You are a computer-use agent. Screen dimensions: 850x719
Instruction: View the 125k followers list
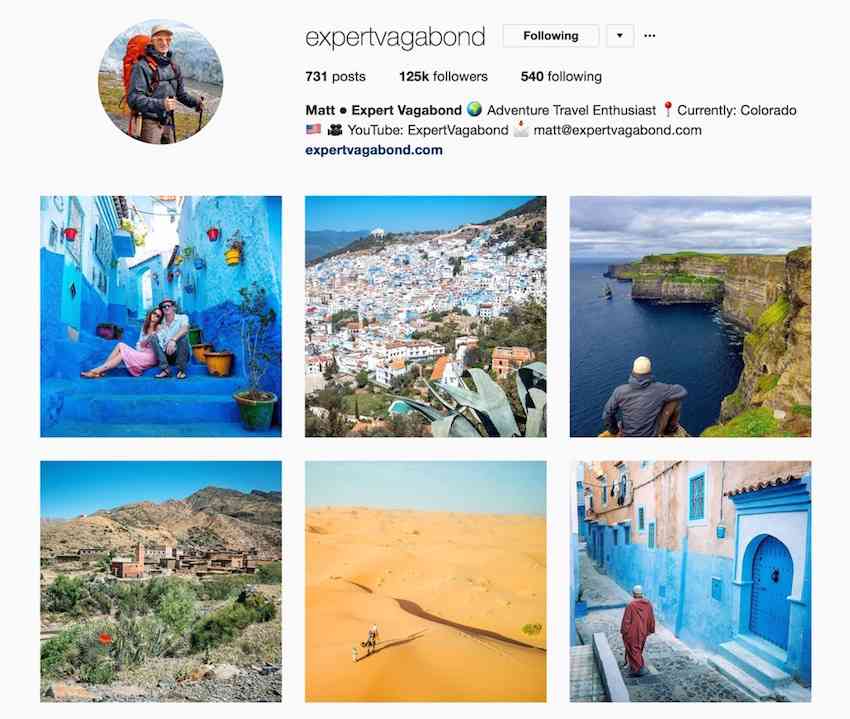pyautogui.click(x=443, y=76)
